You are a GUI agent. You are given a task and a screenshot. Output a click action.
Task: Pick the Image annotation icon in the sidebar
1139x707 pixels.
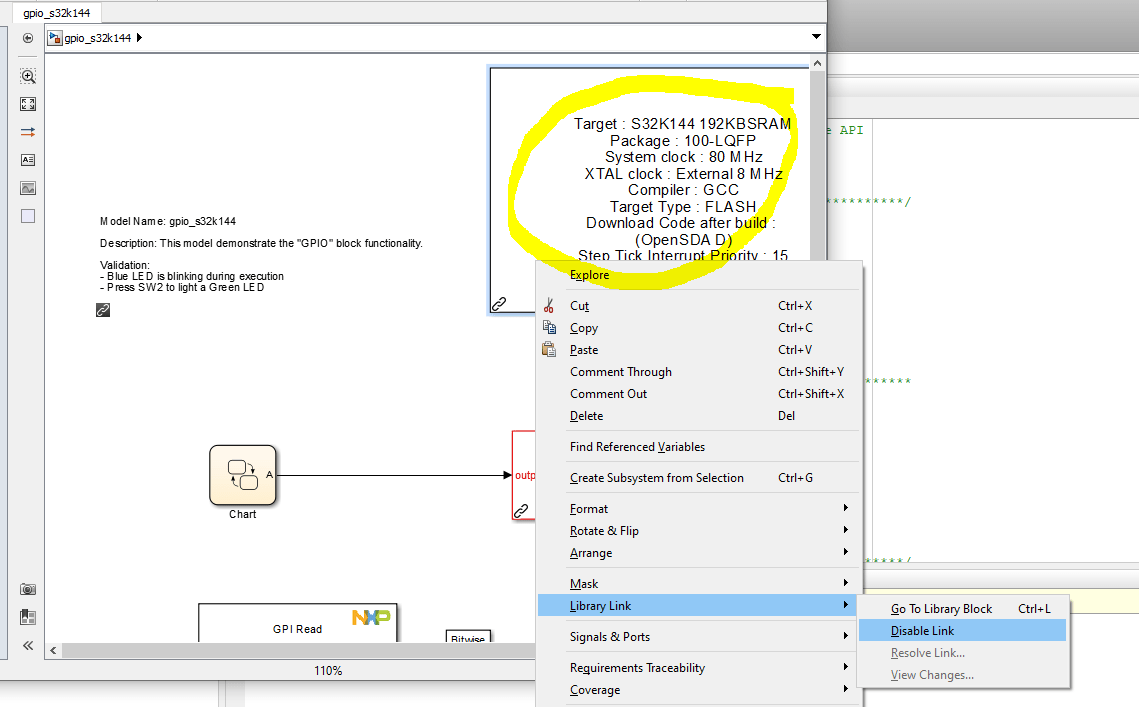(28, 186)
